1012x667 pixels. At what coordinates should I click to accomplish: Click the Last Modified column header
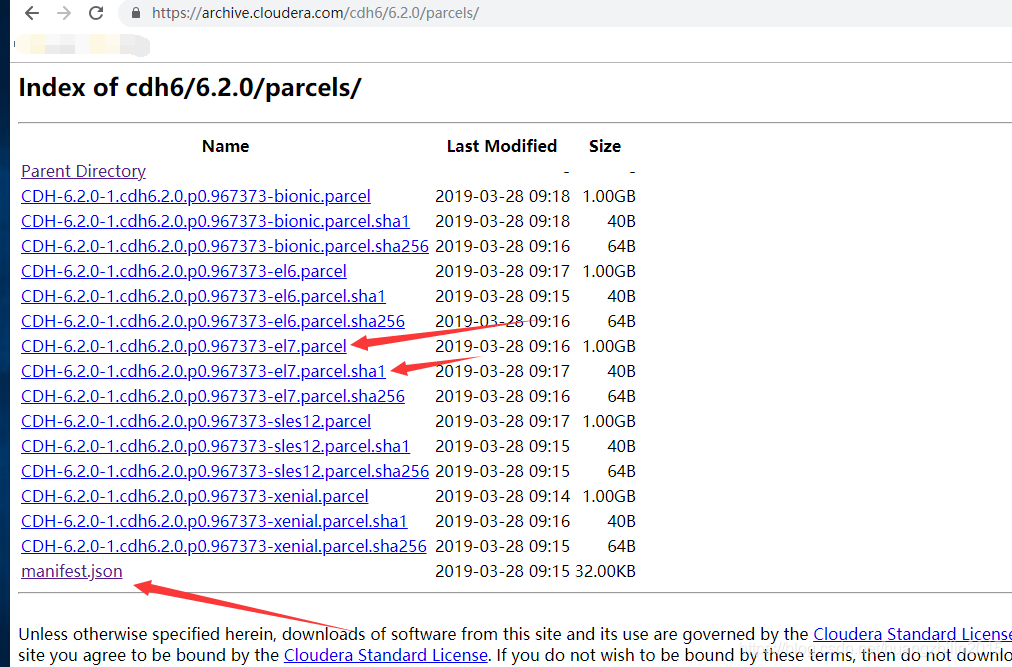(x=501, y=147)
